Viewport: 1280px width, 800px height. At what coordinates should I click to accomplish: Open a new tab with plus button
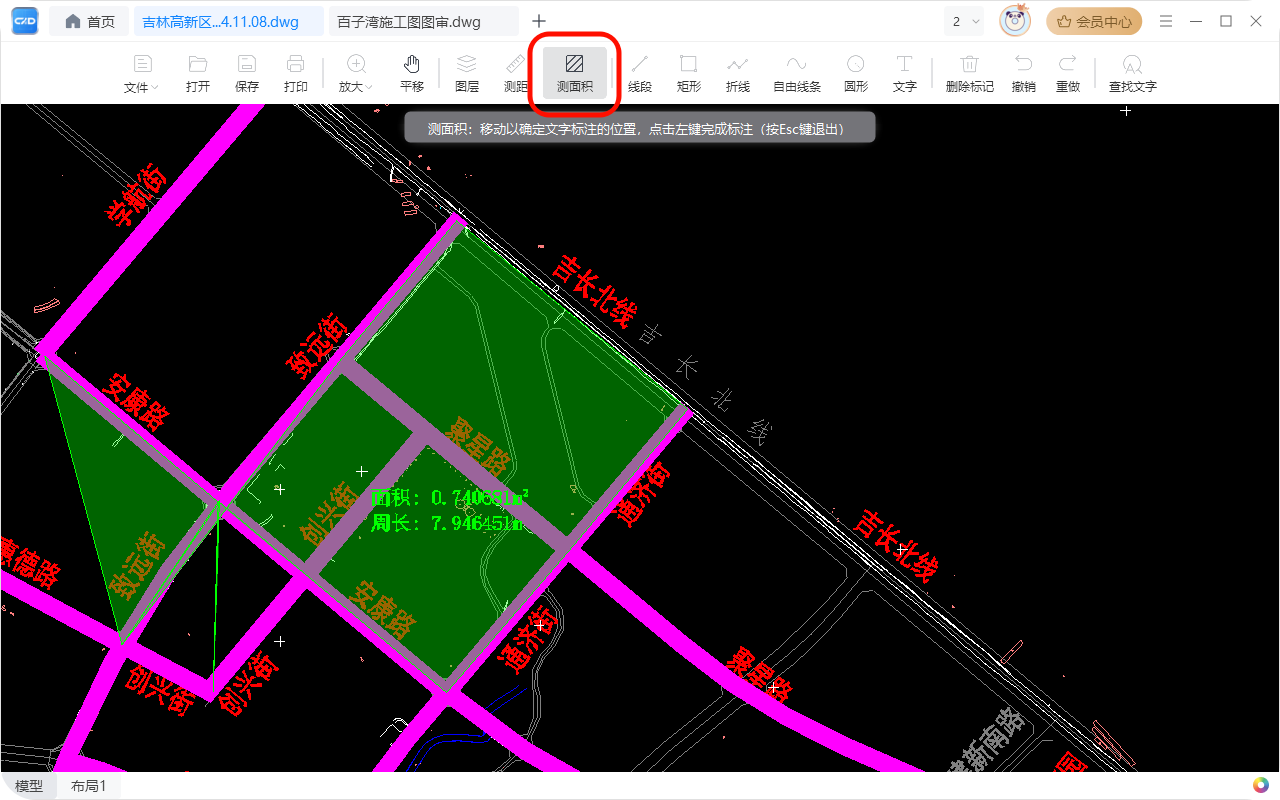[x=539, y=21]
